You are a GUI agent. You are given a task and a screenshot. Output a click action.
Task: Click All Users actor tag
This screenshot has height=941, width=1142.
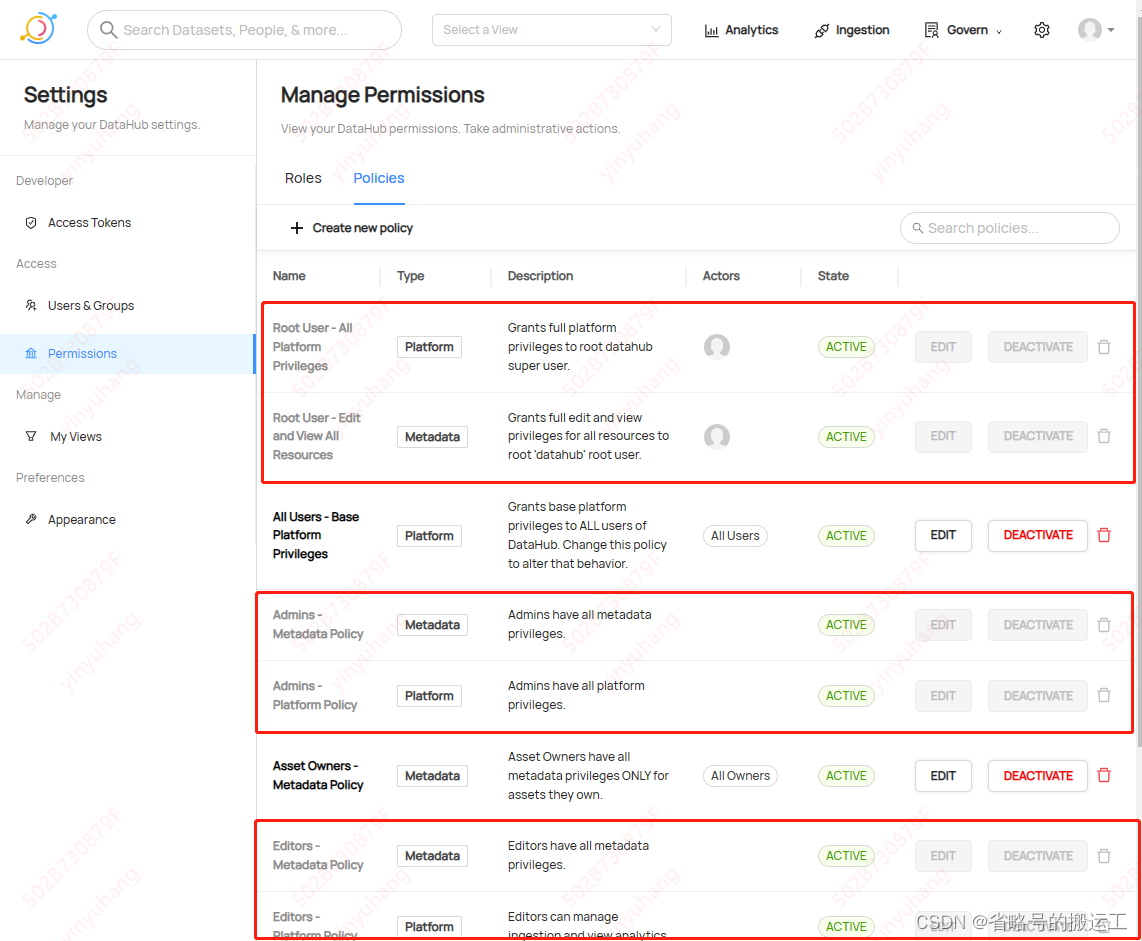click(x=735, y=536)
